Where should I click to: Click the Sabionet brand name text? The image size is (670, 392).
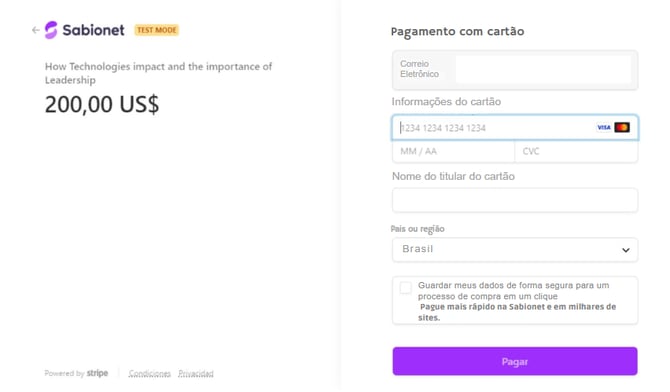click(x=94, y=30)
